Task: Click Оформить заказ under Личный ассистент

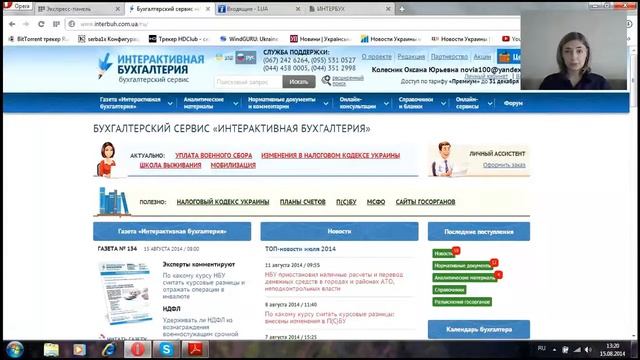Action: point(504,165)
